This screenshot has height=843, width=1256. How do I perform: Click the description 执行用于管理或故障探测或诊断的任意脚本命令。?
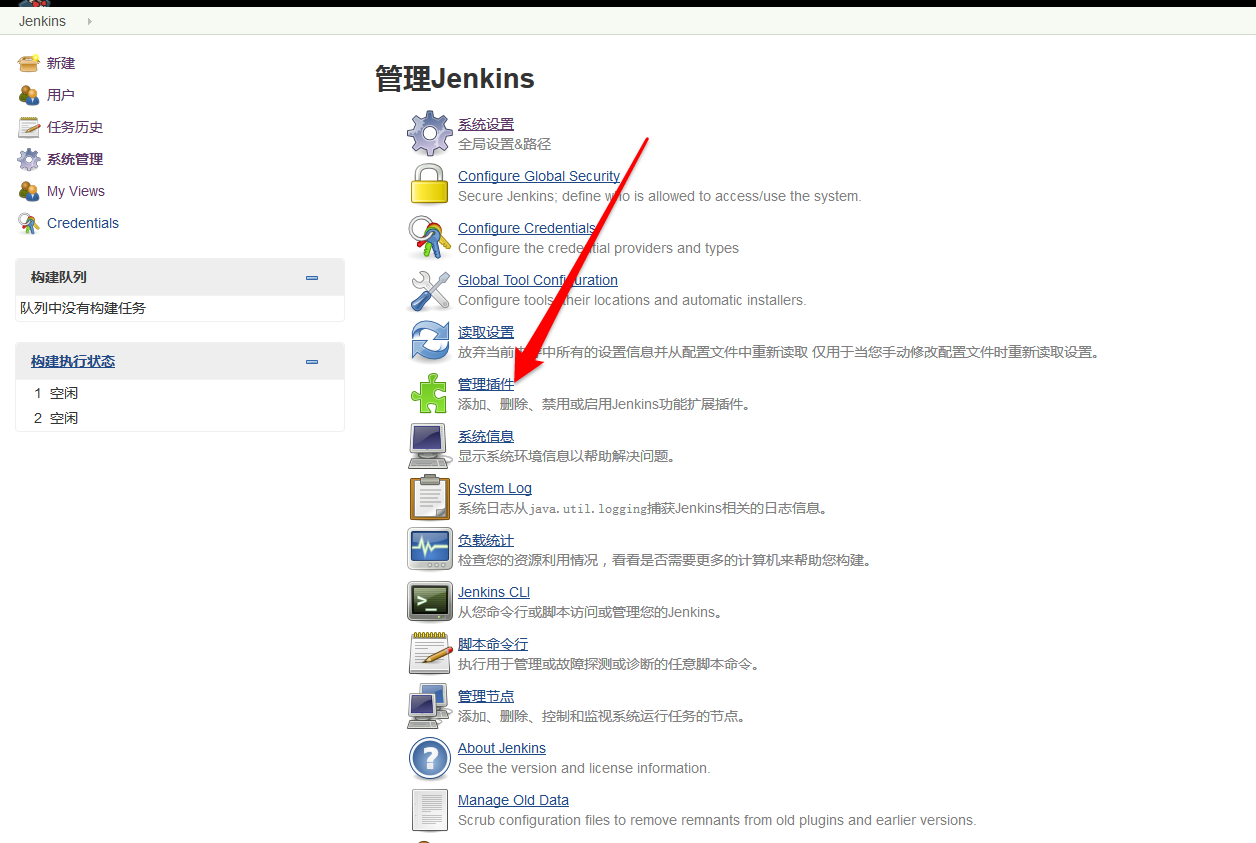[x=609, y=664]
